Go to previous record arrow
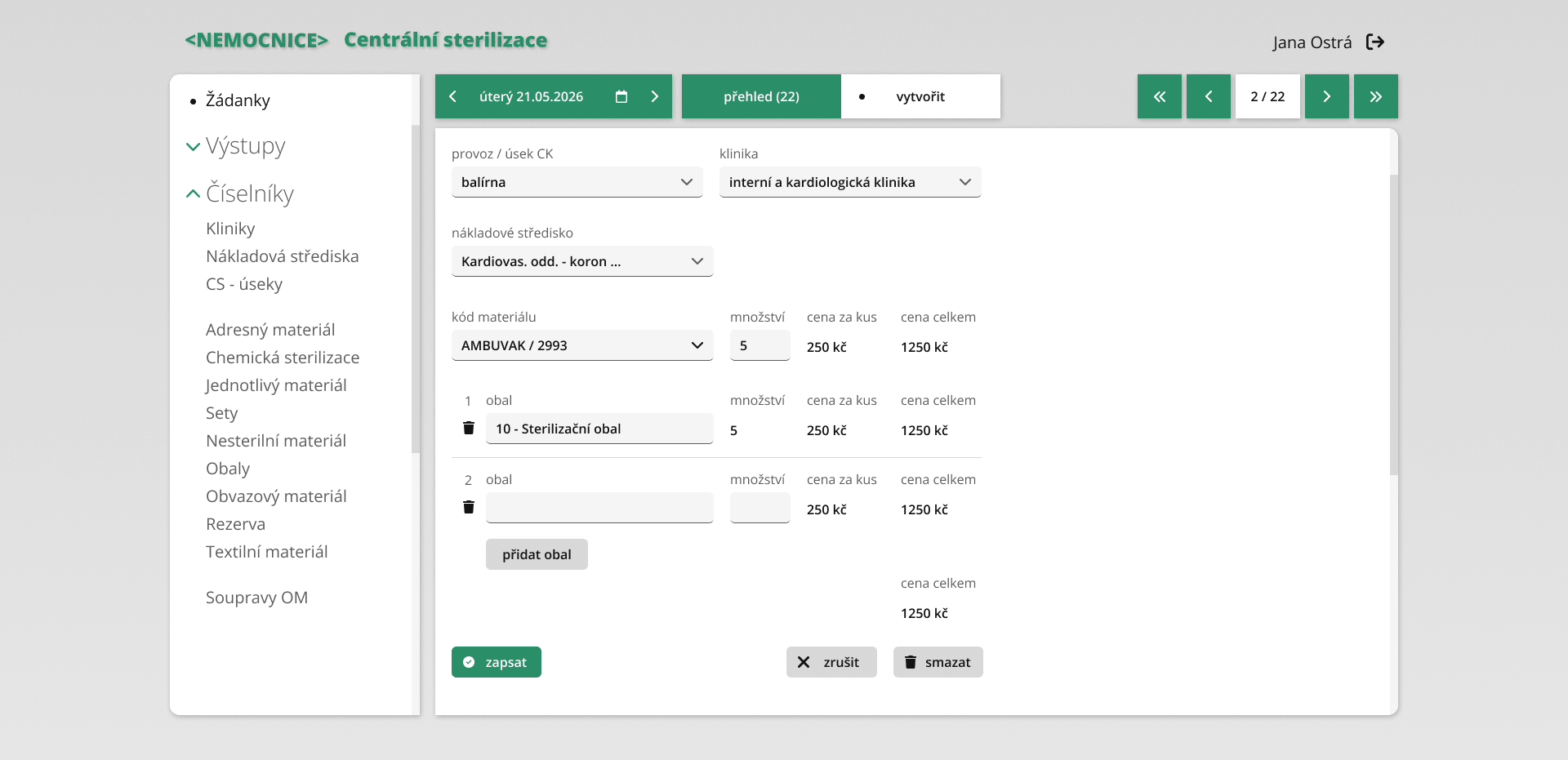Viewport: 1568px width, 760px height. pos(1209,96)
